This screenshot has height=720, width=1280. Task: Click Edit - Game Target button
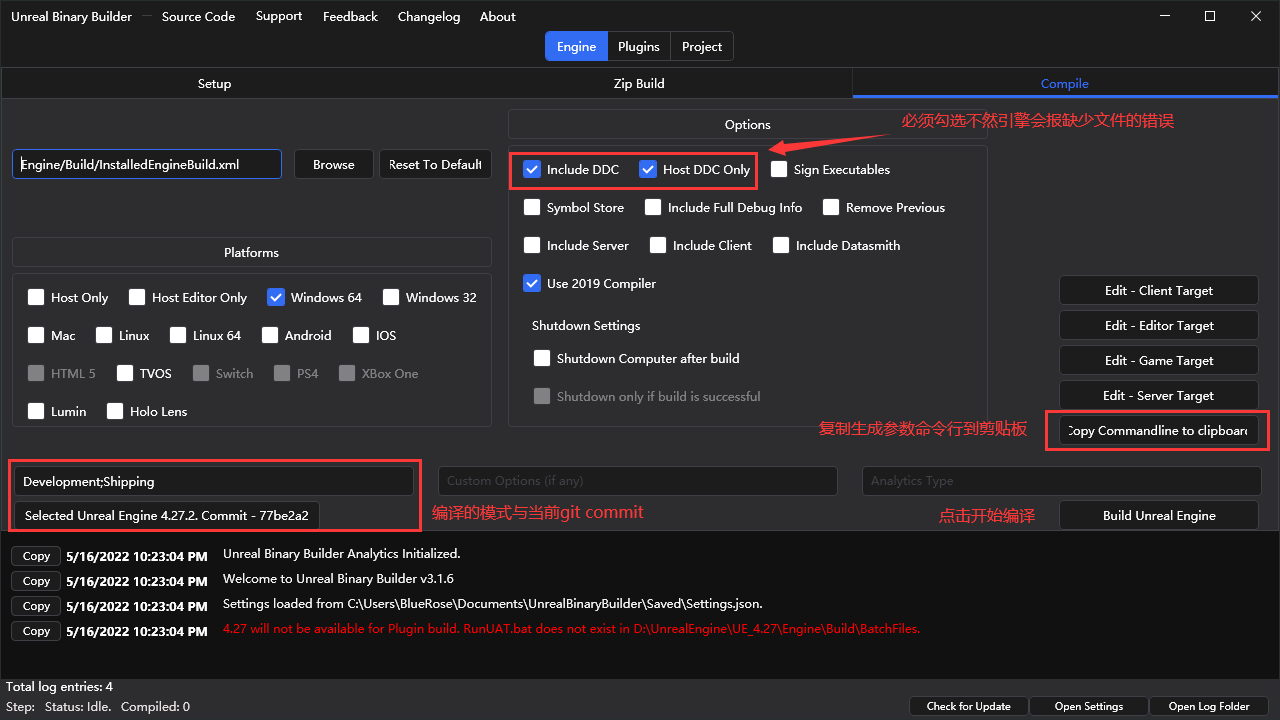pos(1159,360)
